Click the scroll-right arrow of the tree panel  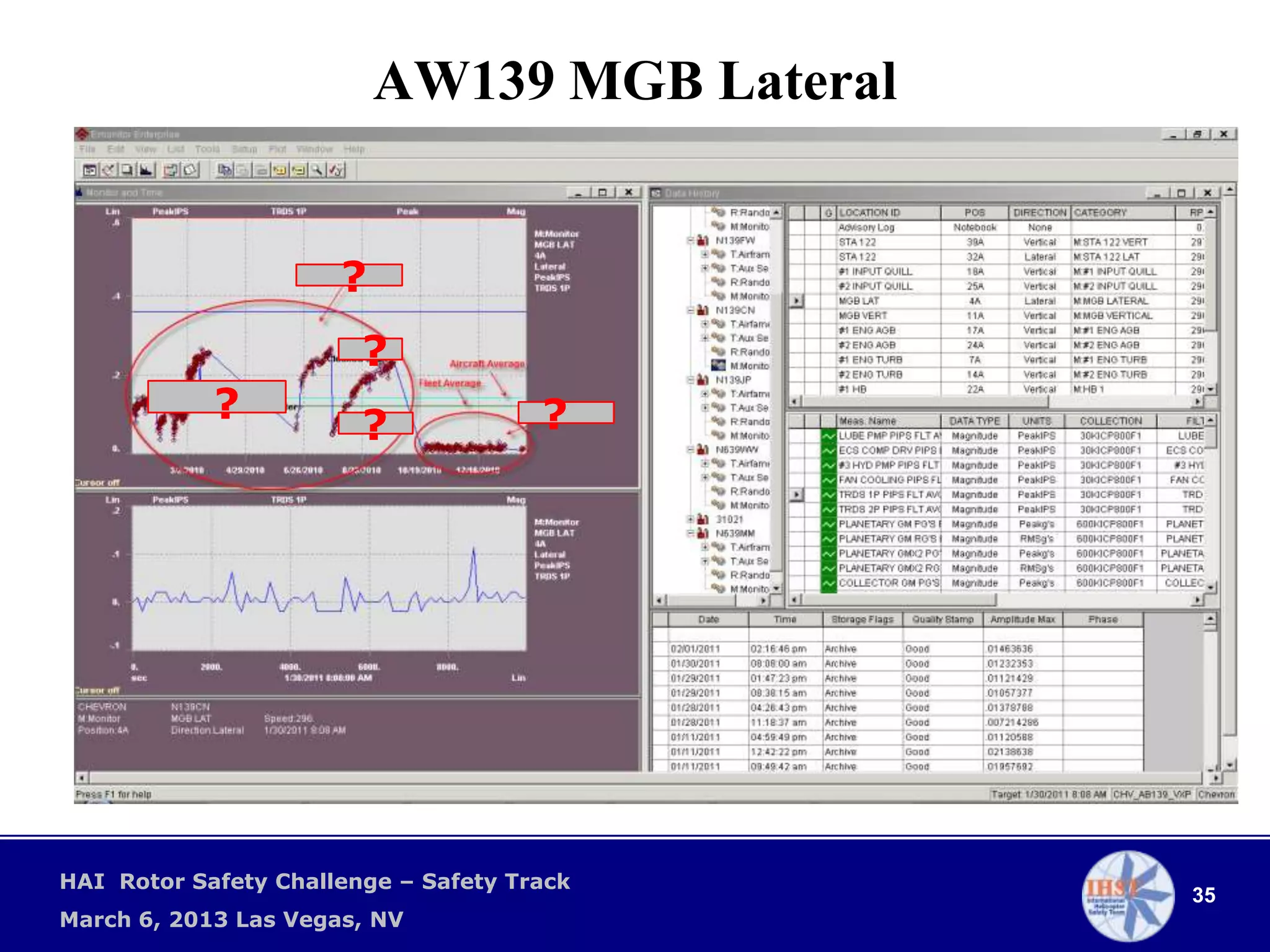point(763,601)
